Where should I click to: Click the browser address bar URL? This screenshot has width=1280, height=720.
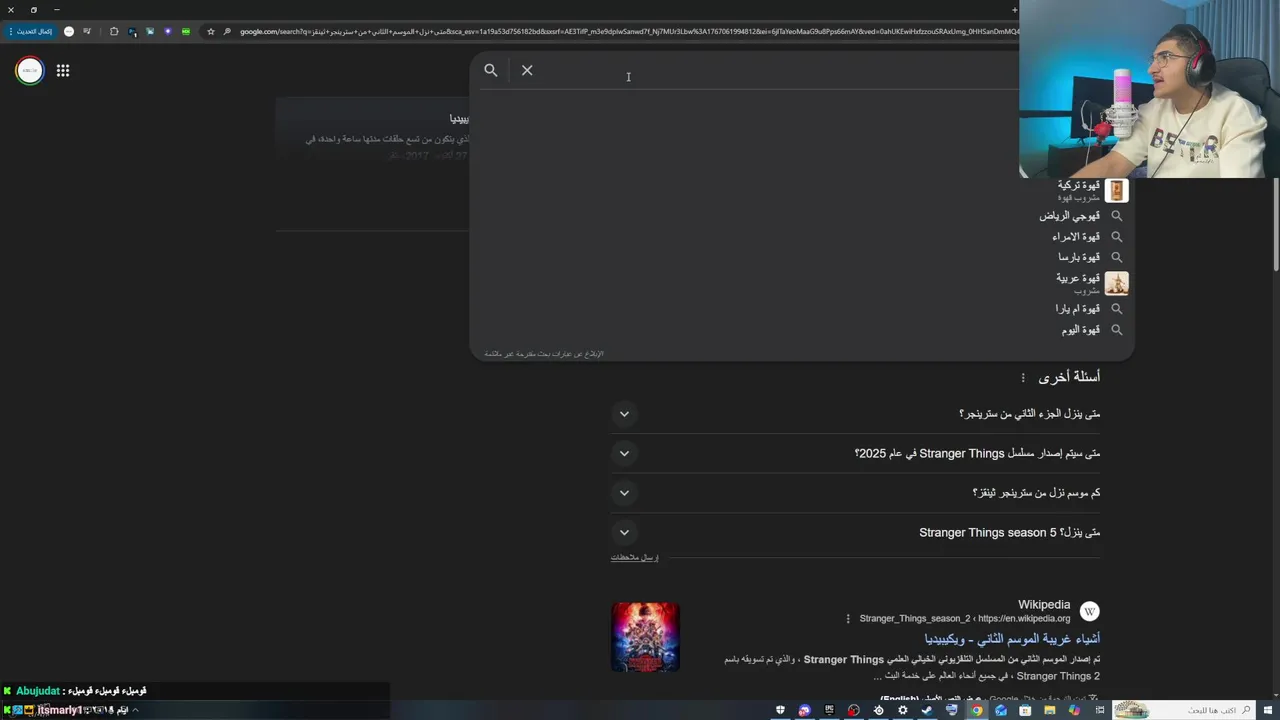[628, 32]
